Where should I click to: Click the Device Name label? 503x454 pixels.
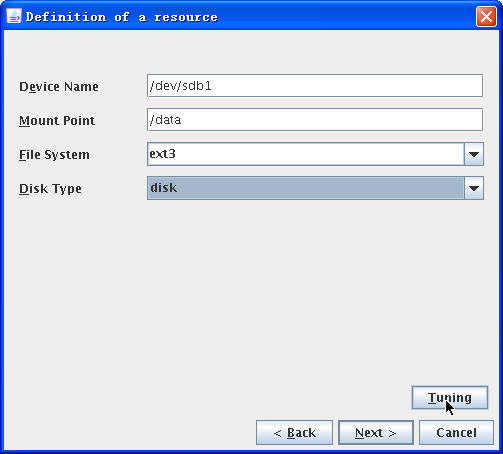pyautogui.click(x=59, y=87)
